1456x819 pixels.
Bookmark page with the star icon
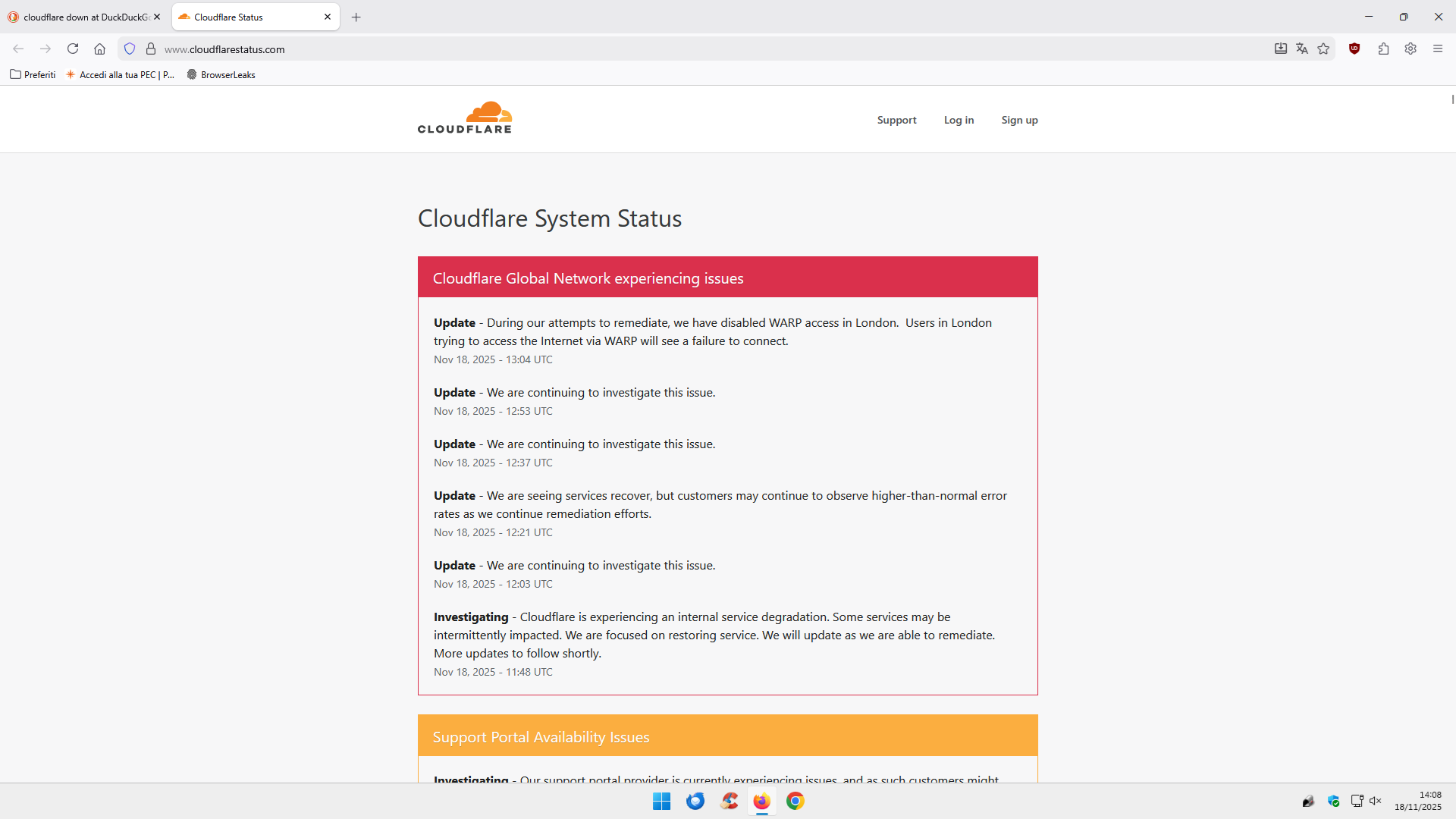[1323, 49]
